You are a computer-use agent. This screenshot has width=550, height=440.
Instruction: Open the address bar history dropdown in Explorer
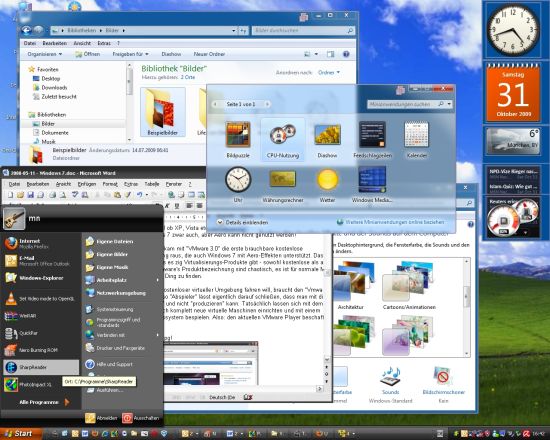[x=234, y=31]
